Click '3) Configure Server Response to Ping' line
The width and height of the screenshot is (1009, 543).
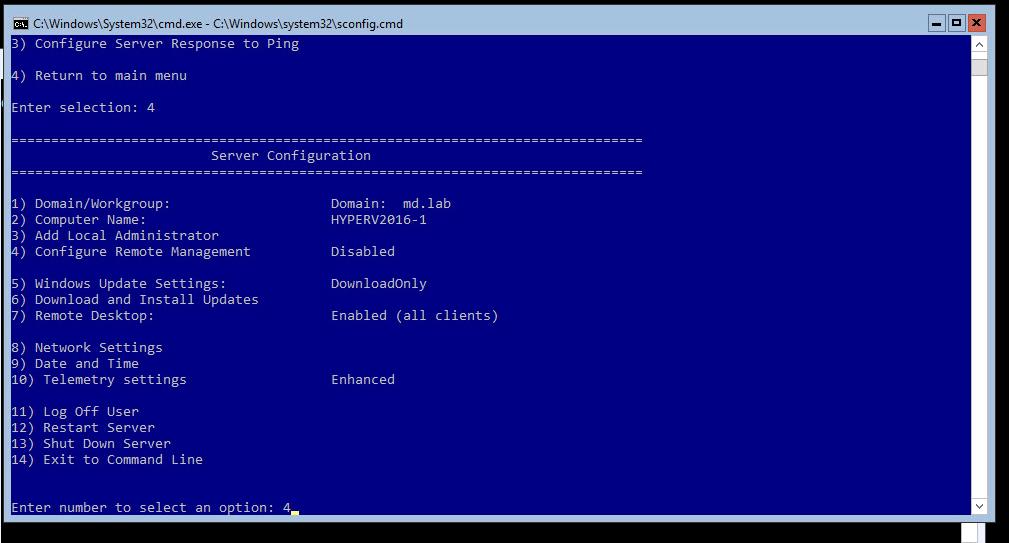pos(155,44)
